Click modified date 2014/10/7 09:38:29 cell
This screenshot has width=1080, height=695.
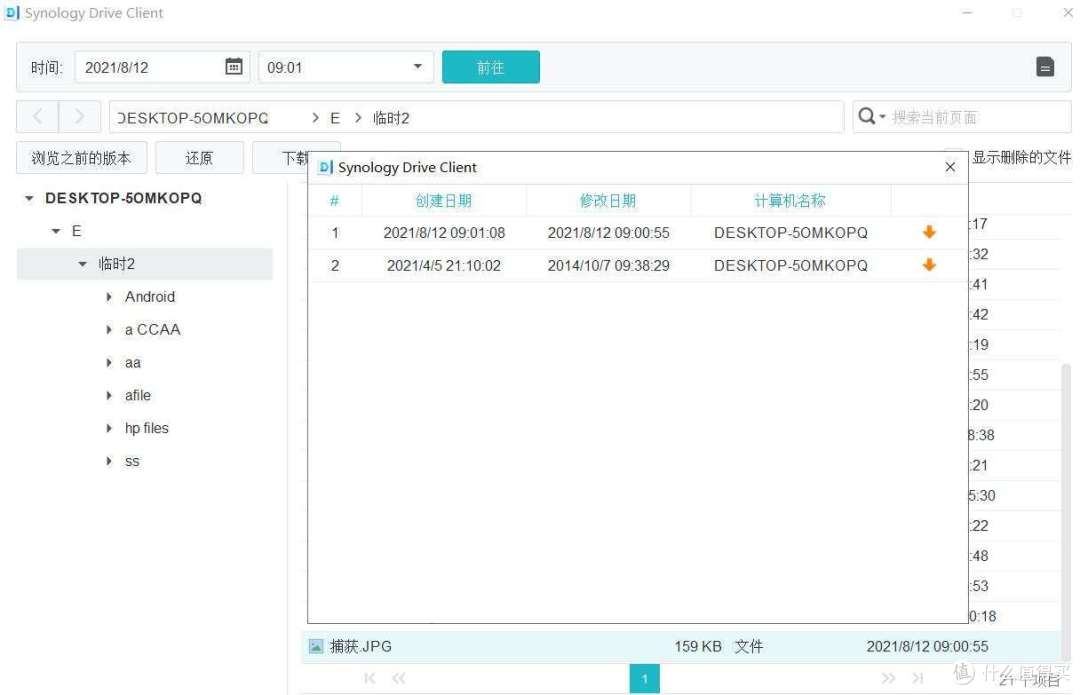click(608, 265)
